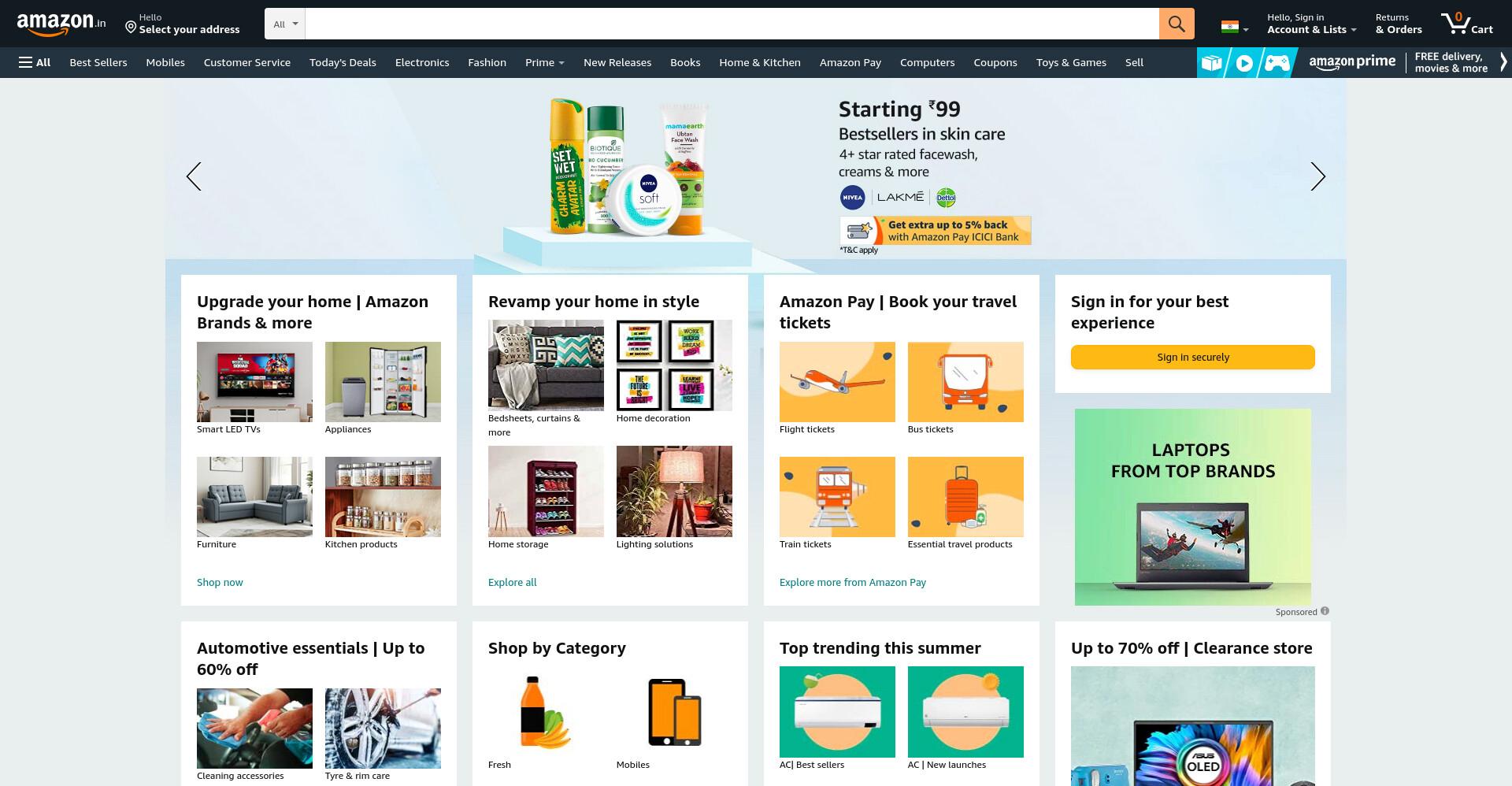This screenshot has height=786, width=1512.
Task: Click the Mobiles category phone image
Action: click(x=674, y=711)
